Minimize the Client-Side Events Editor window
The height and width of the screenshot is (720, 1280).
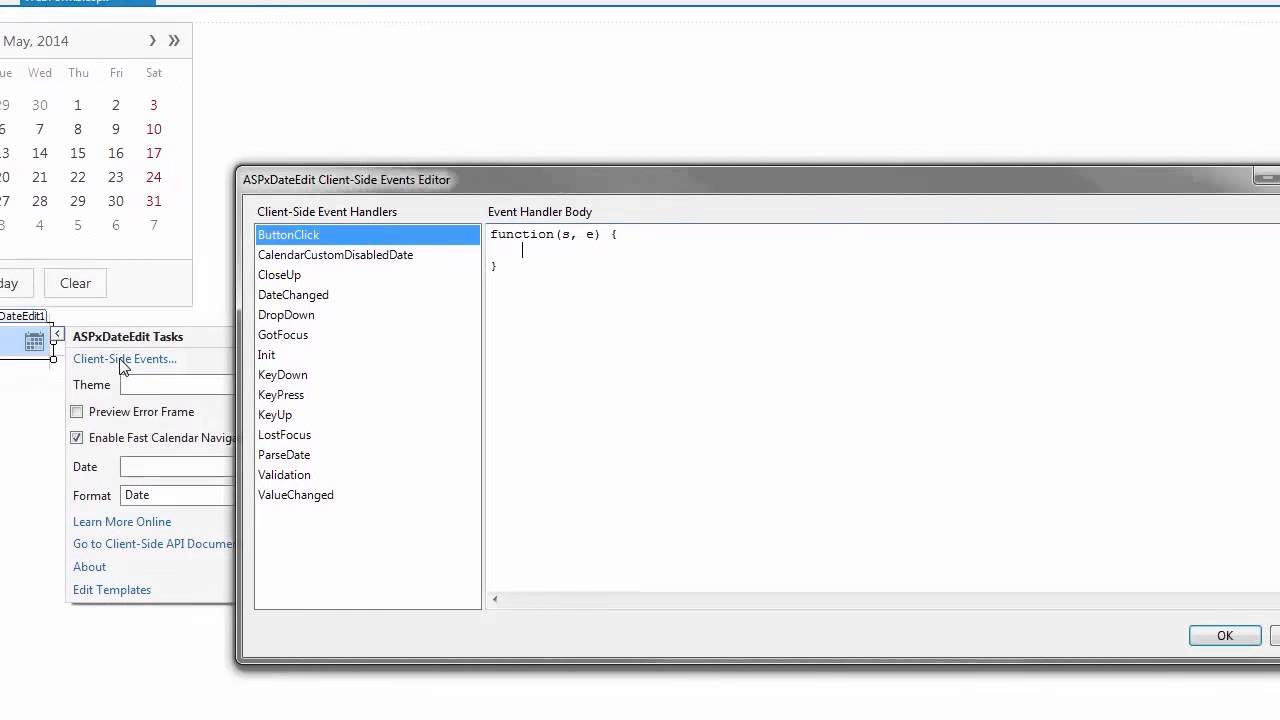(1267, 178)
